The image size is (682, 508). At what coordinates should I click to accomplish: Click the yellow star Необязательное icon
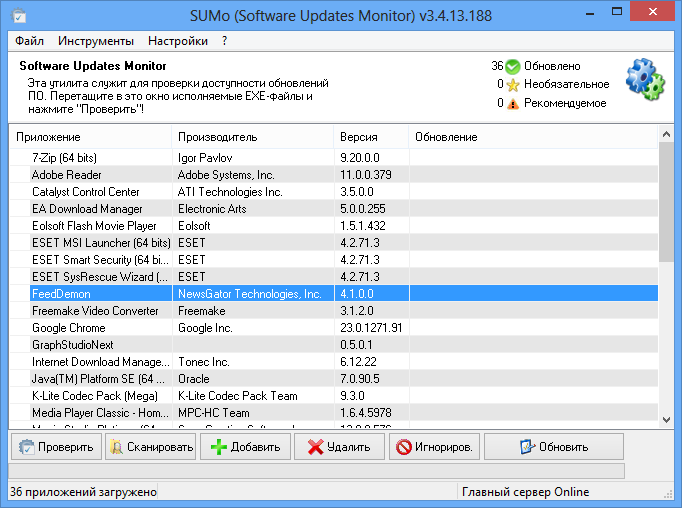pos(513,85)
